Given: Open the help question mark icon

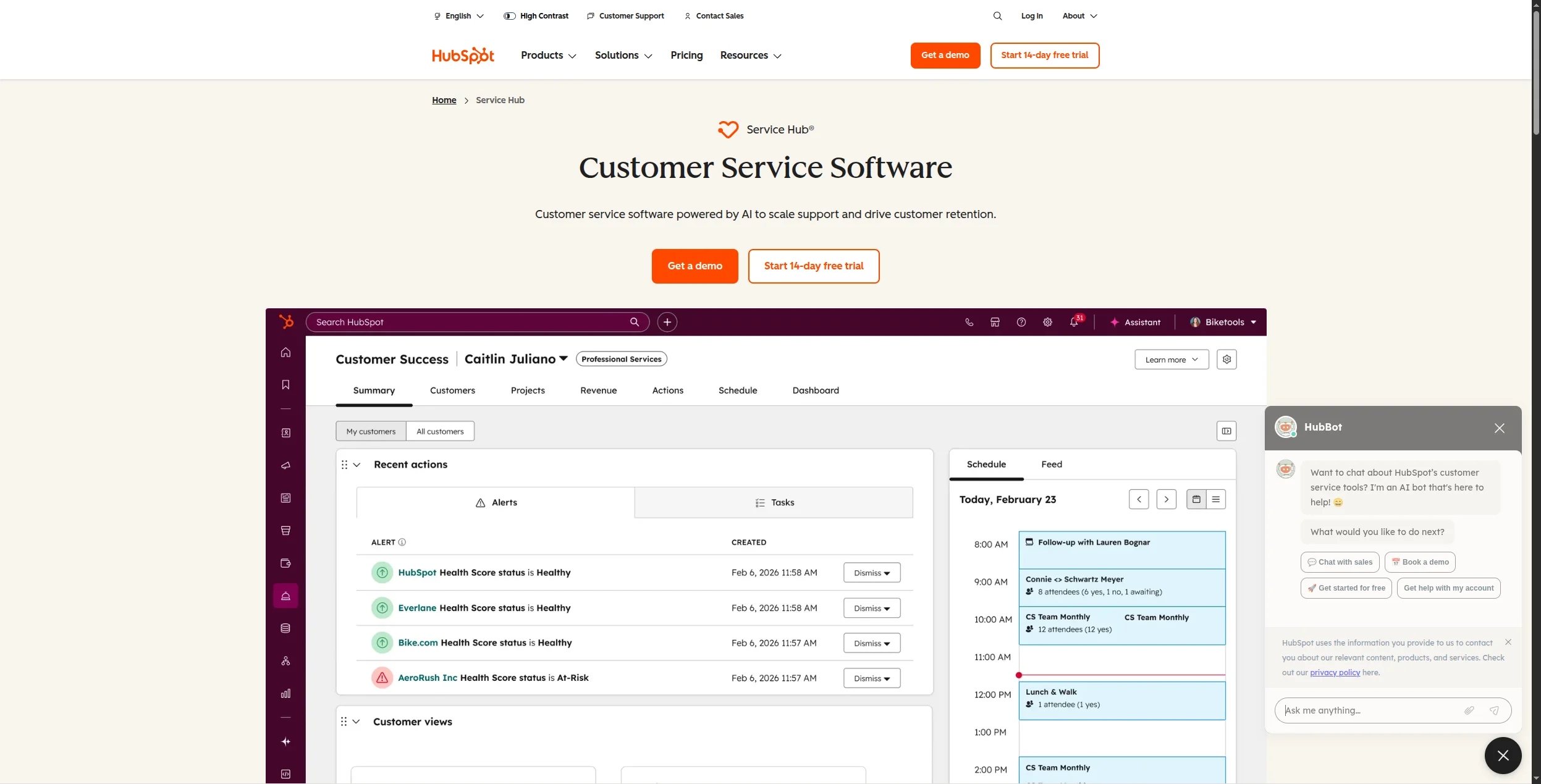Looking at the screenshot, I should coord(1021,322).
